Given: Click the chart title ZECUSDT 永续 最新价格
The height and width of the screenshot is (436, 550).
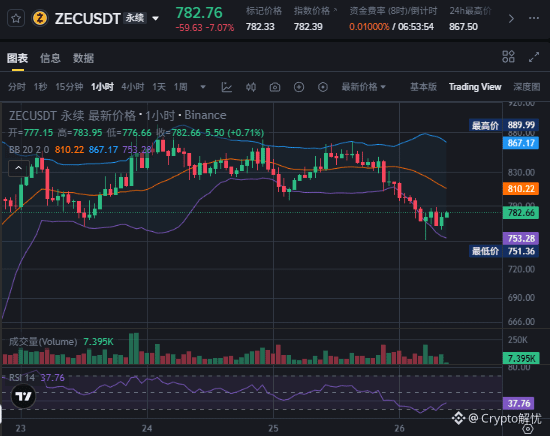Looking at the screenshot, I should click(72, 115).
